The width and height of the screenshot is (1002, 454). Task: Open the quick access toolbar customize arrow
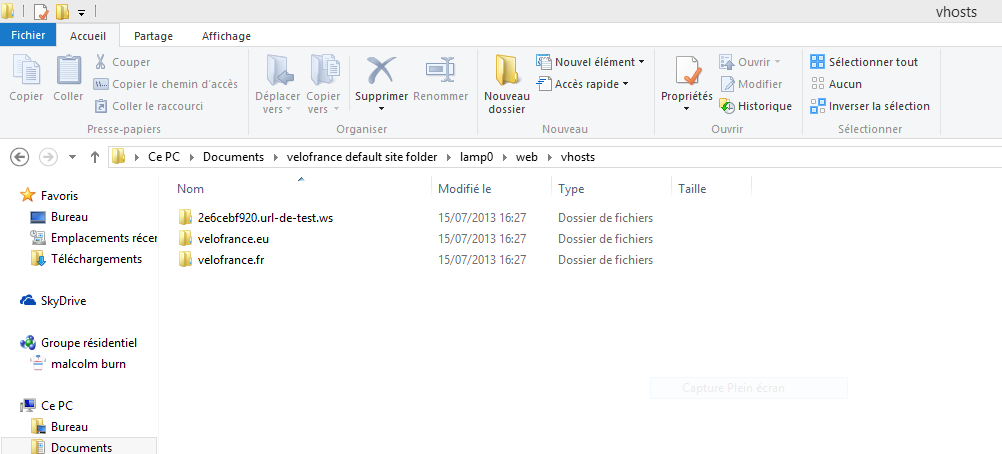(x=81, y=12)
